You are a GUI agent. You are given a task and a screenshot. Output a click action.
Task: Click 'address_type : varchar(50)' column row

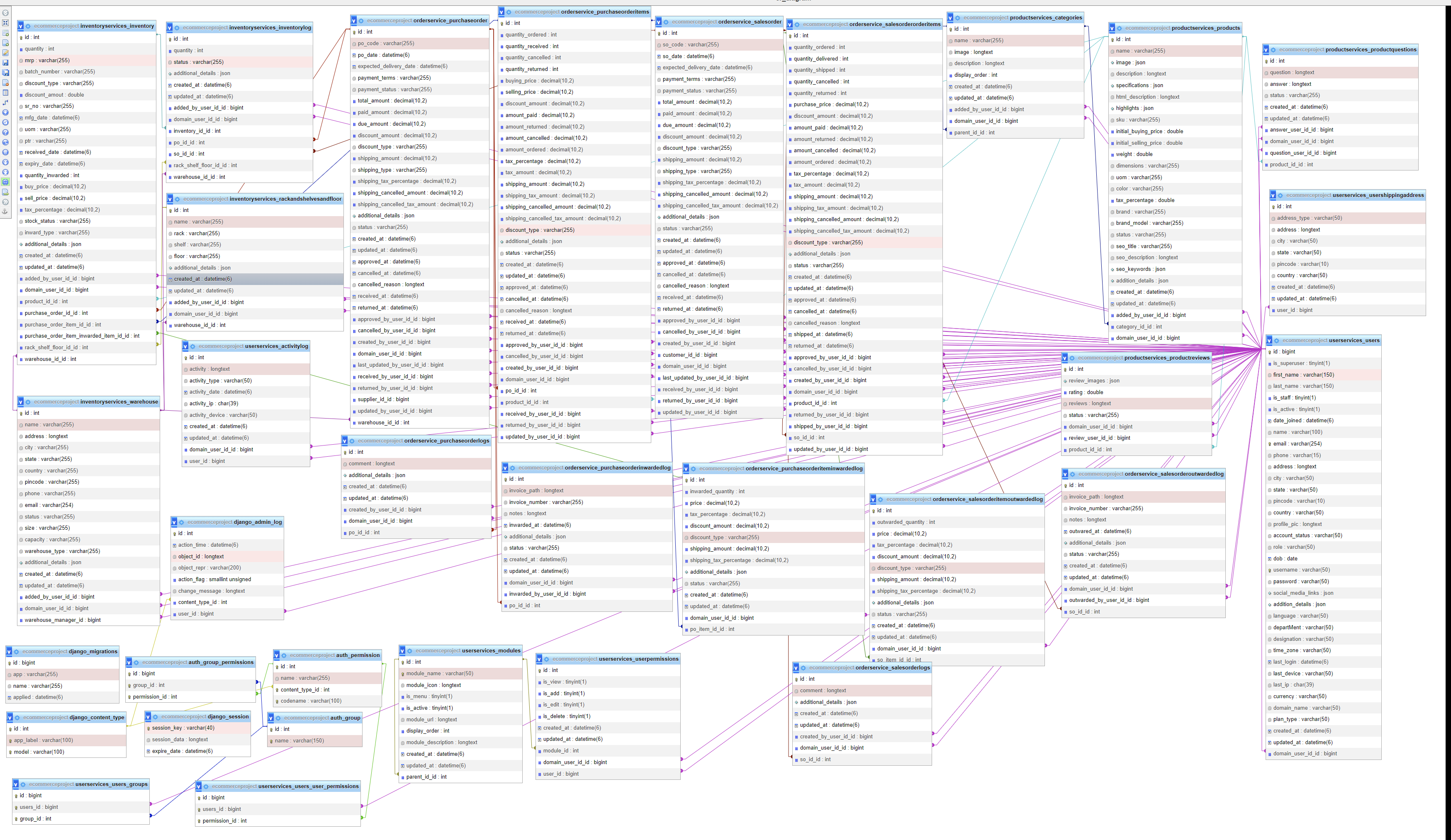pos(1347,218)
